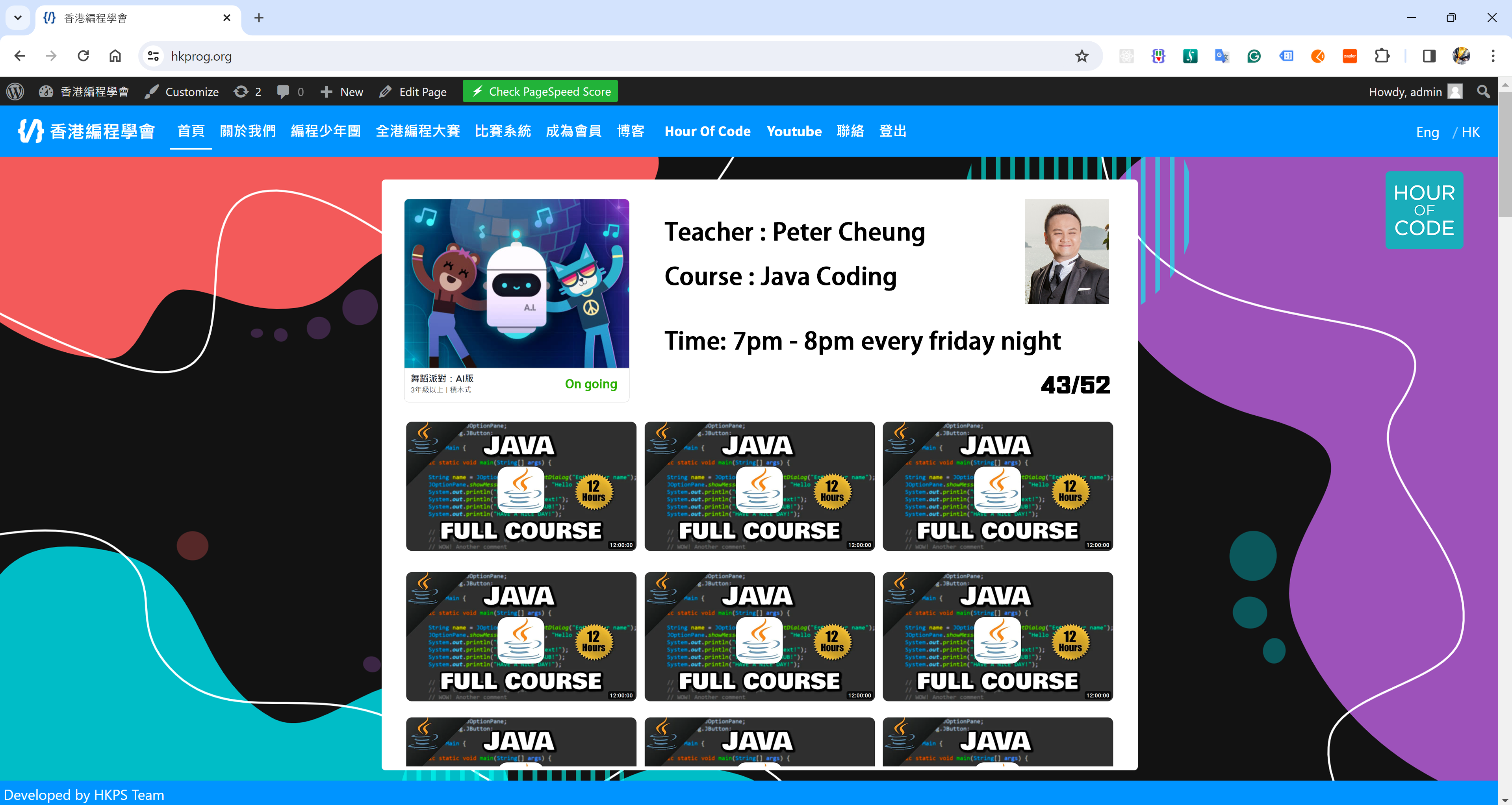Open the browser home page
1512x805 pixels.
click(x=115, y=56)
